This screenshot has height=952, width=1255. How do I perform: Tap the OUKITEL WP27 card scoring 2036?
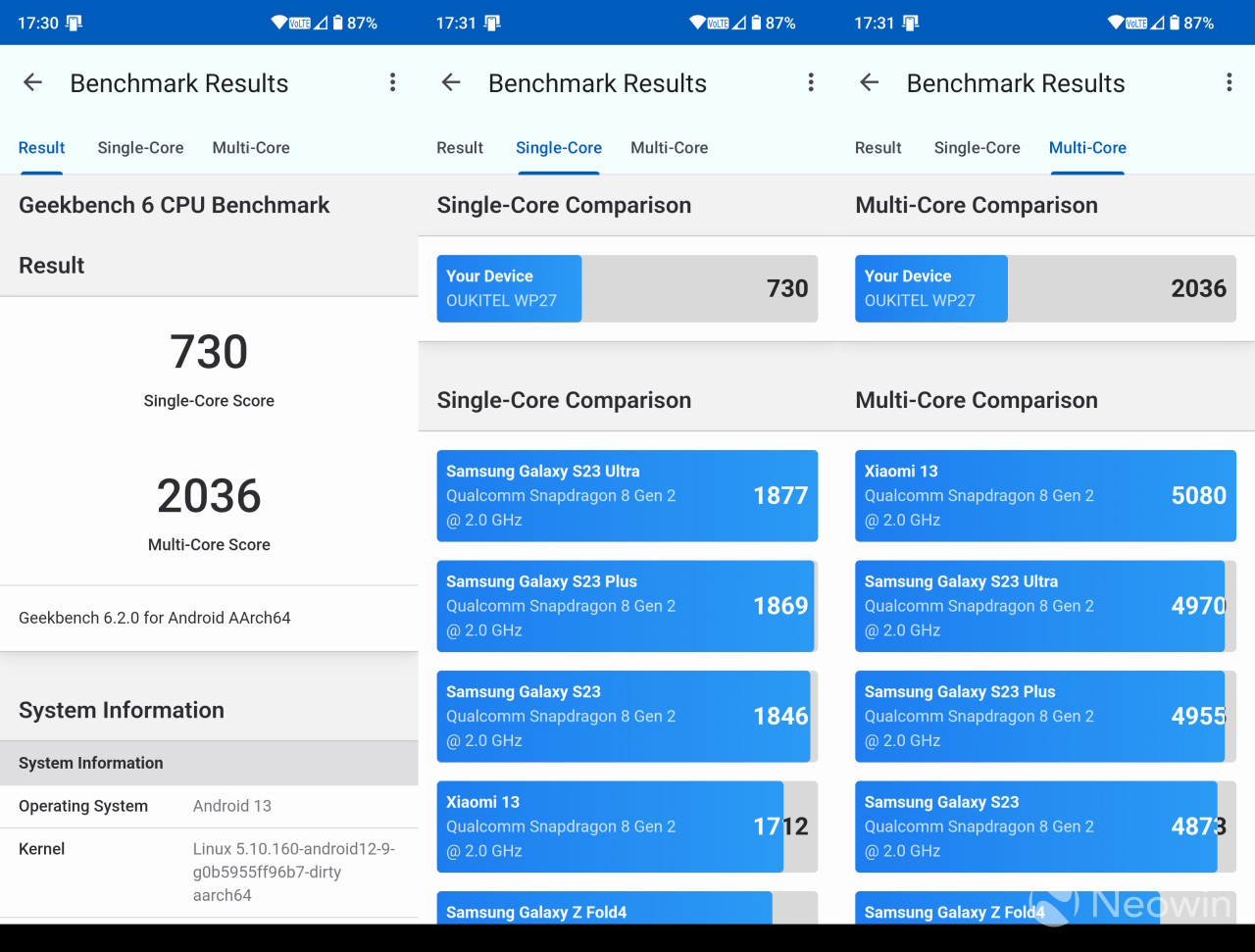(x=1045, y=288)
